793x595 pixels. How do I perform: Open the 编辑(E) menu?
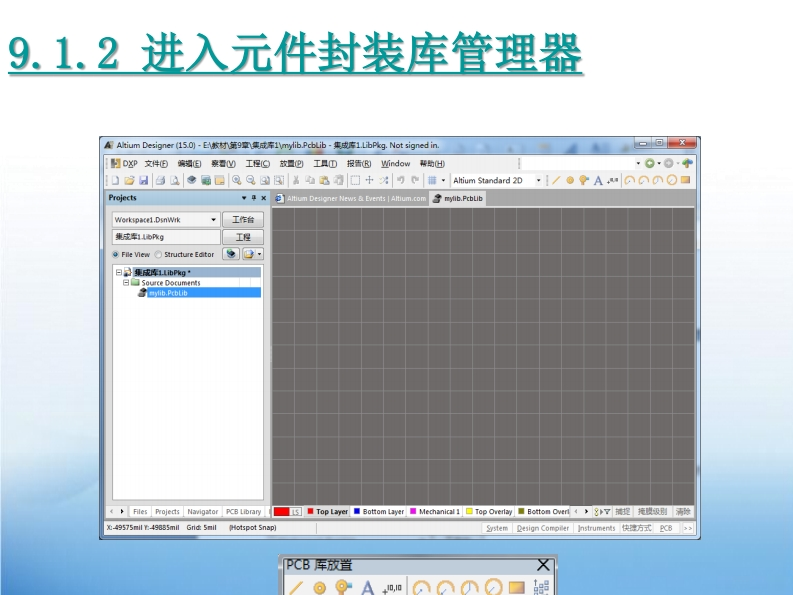pyautogui.click(x=189, y=163)
